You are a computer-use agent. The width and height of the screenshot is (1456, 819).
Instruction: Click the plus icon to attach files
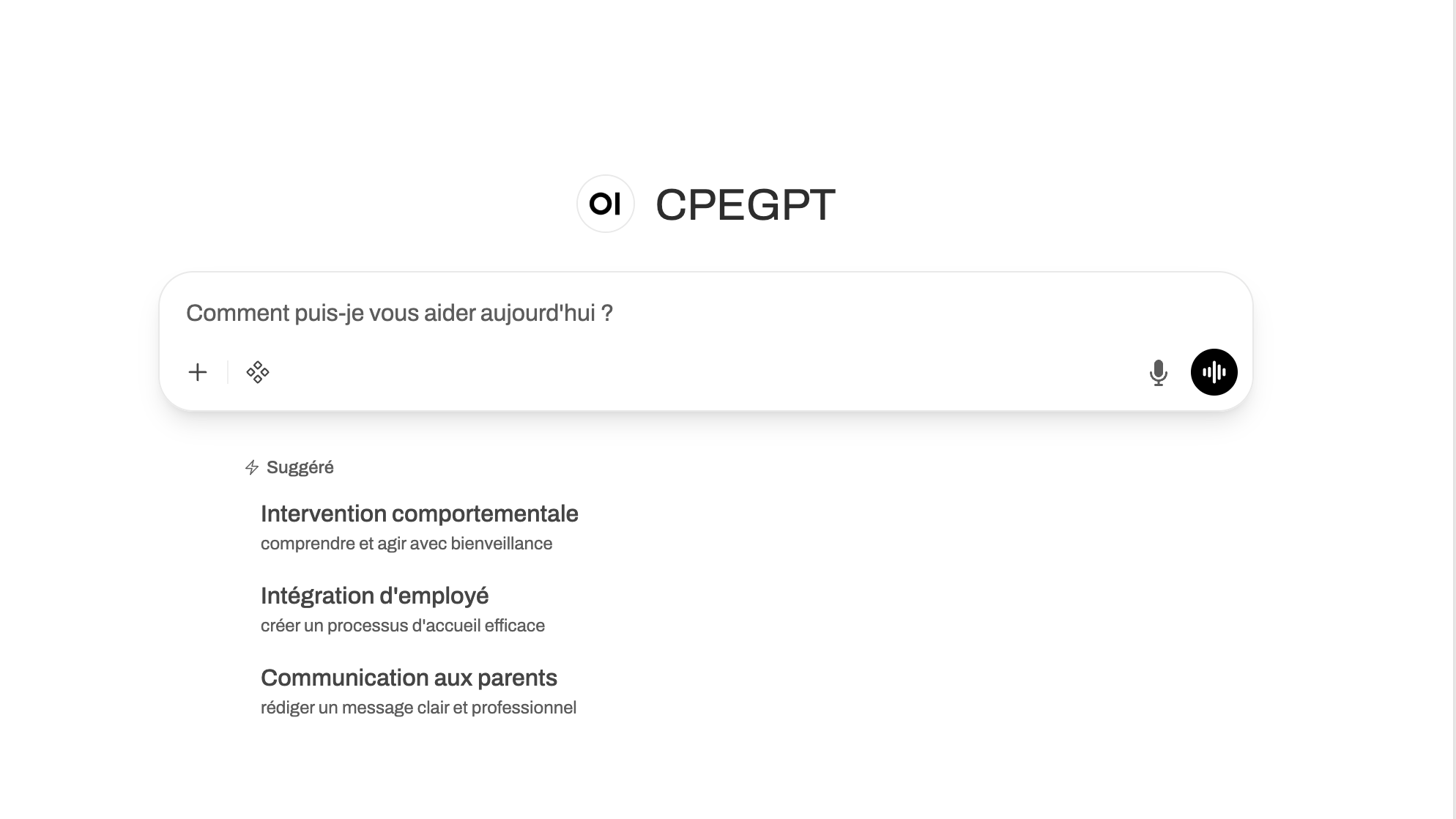[197, 372]
